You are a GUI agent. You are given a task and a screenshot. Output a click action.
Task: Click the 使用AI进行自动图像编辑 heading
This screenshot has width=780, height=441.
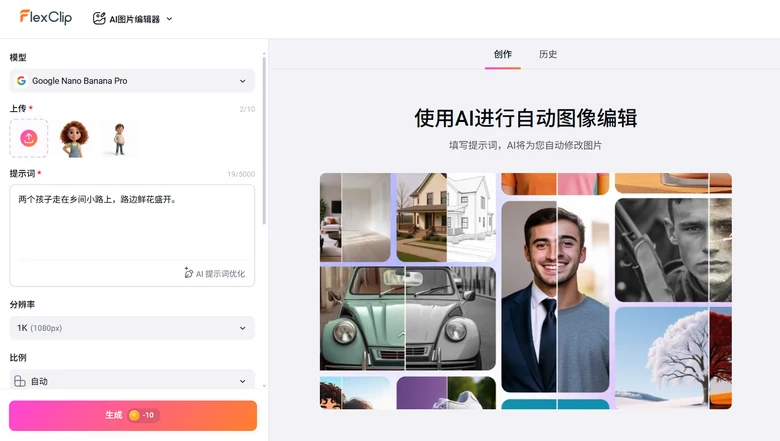[x=525, y=118]
